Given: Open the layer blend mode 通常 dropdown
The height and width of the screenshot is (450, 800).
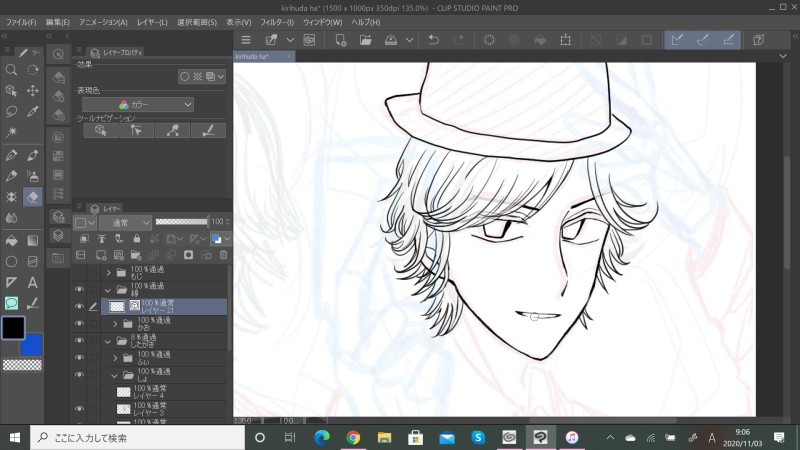Looking at the screenshot, I should (x=125, y=222).
